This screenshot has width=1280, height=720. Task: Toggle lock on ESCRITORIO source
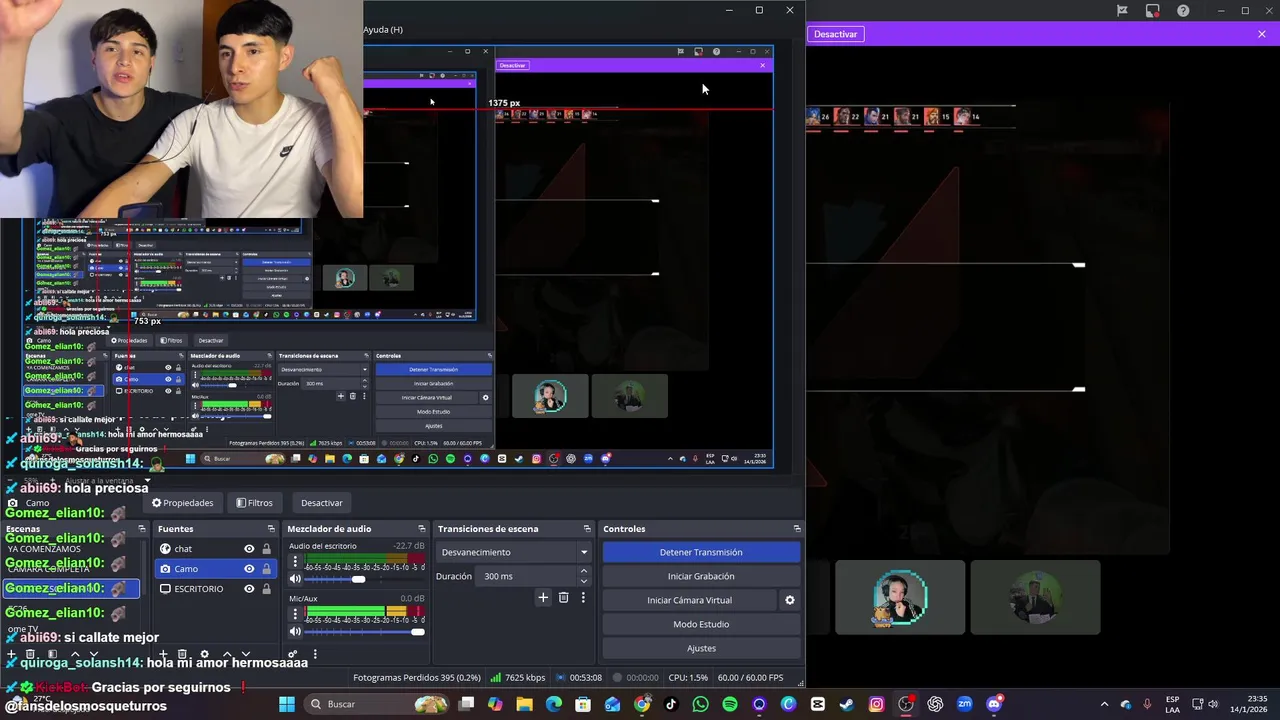point(266,589)
